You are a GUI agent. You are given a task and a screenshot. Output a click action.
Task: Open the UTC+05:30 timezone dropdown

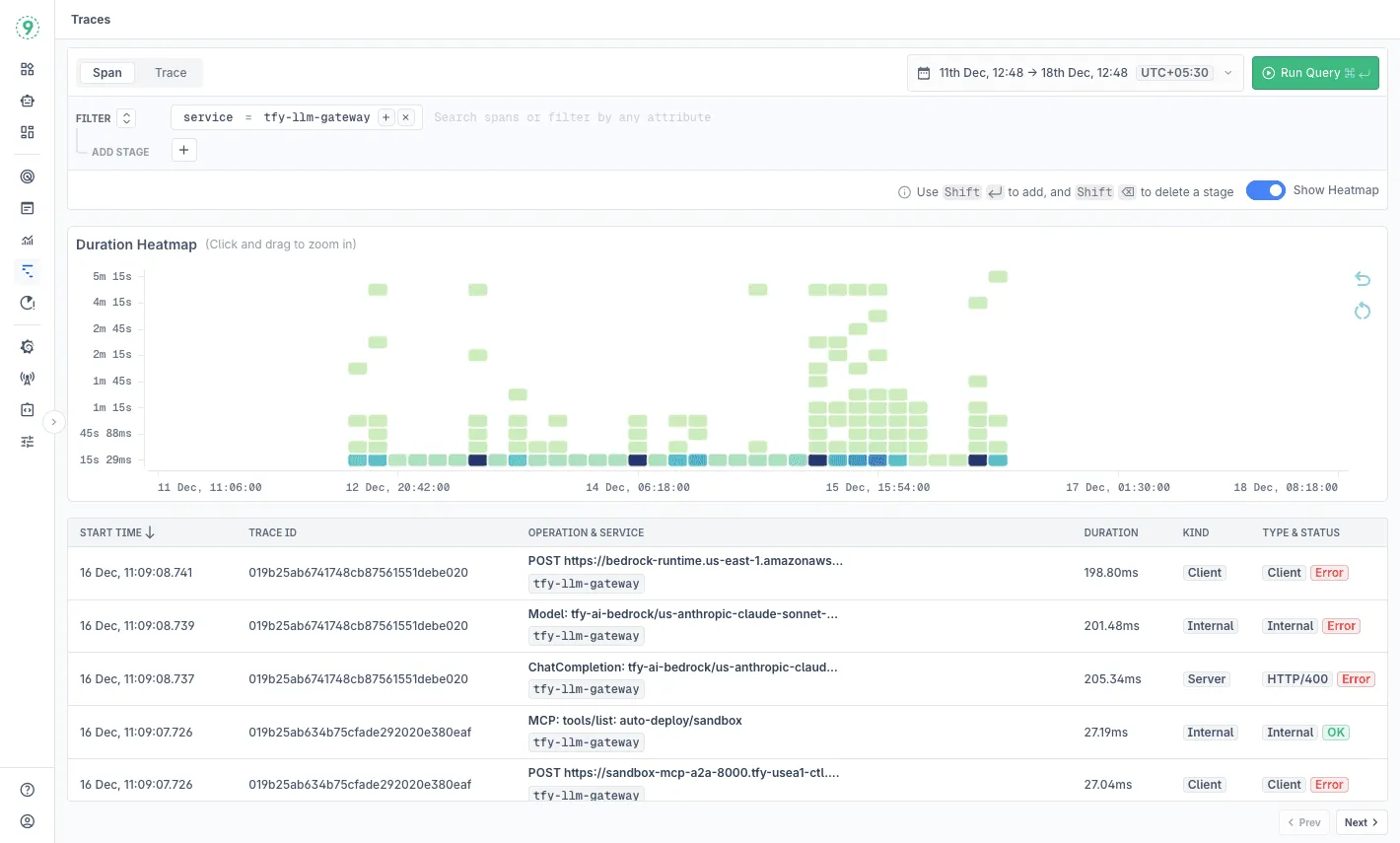1174,72
